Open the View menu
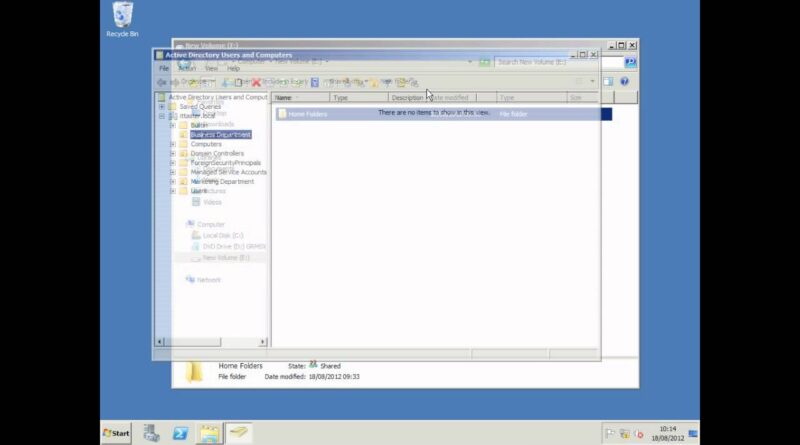 [211, 68]
